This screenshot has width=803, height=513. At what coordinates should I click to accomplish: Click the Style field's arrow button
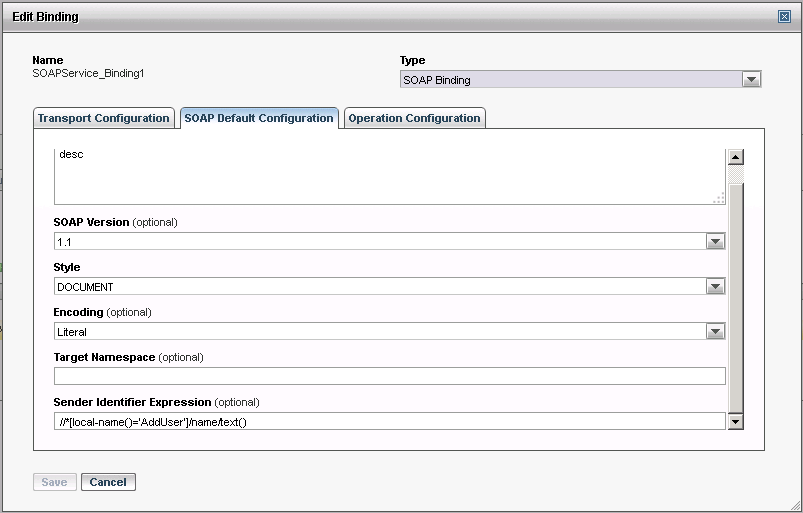tap(715, 287)
